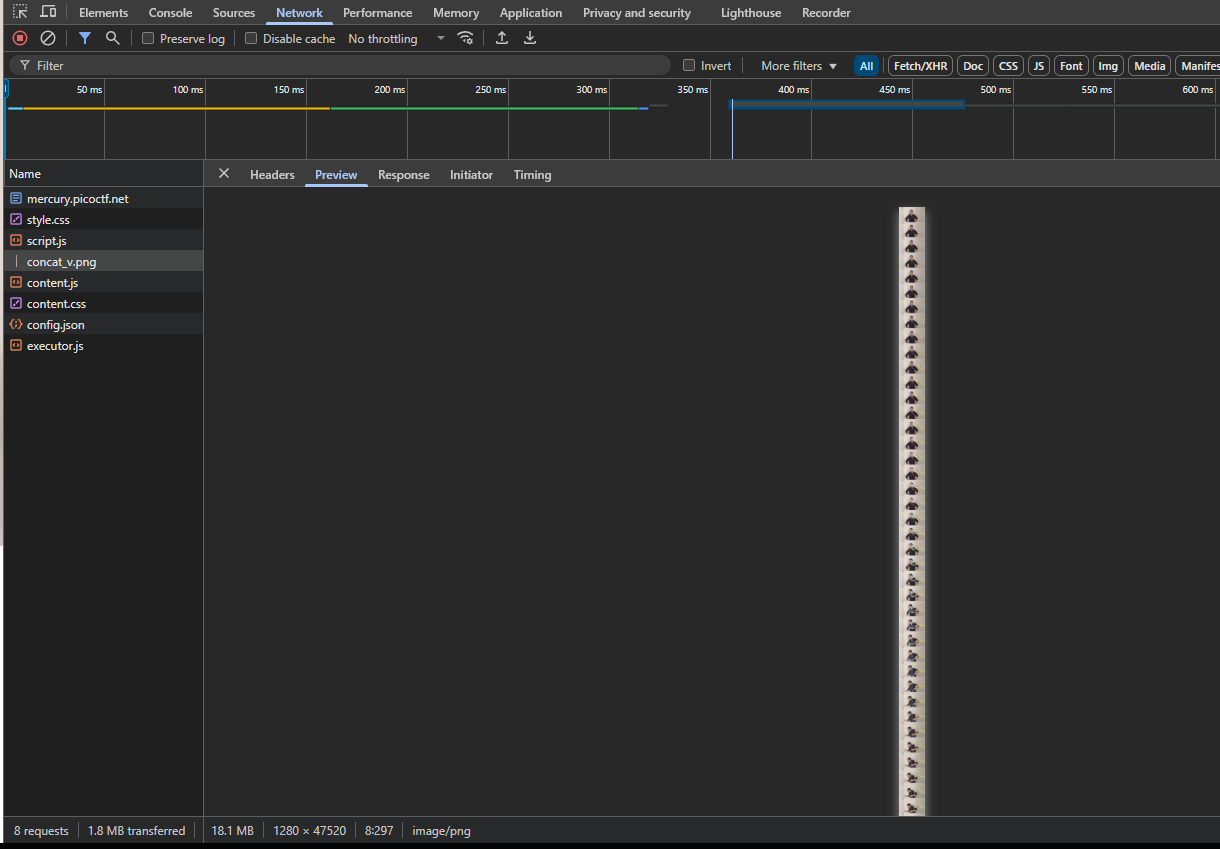Image resolution: width=1220 pixels, height=849 pixels.
Task: Filter requests by Fetch/XHR
Action: point(920,66)
